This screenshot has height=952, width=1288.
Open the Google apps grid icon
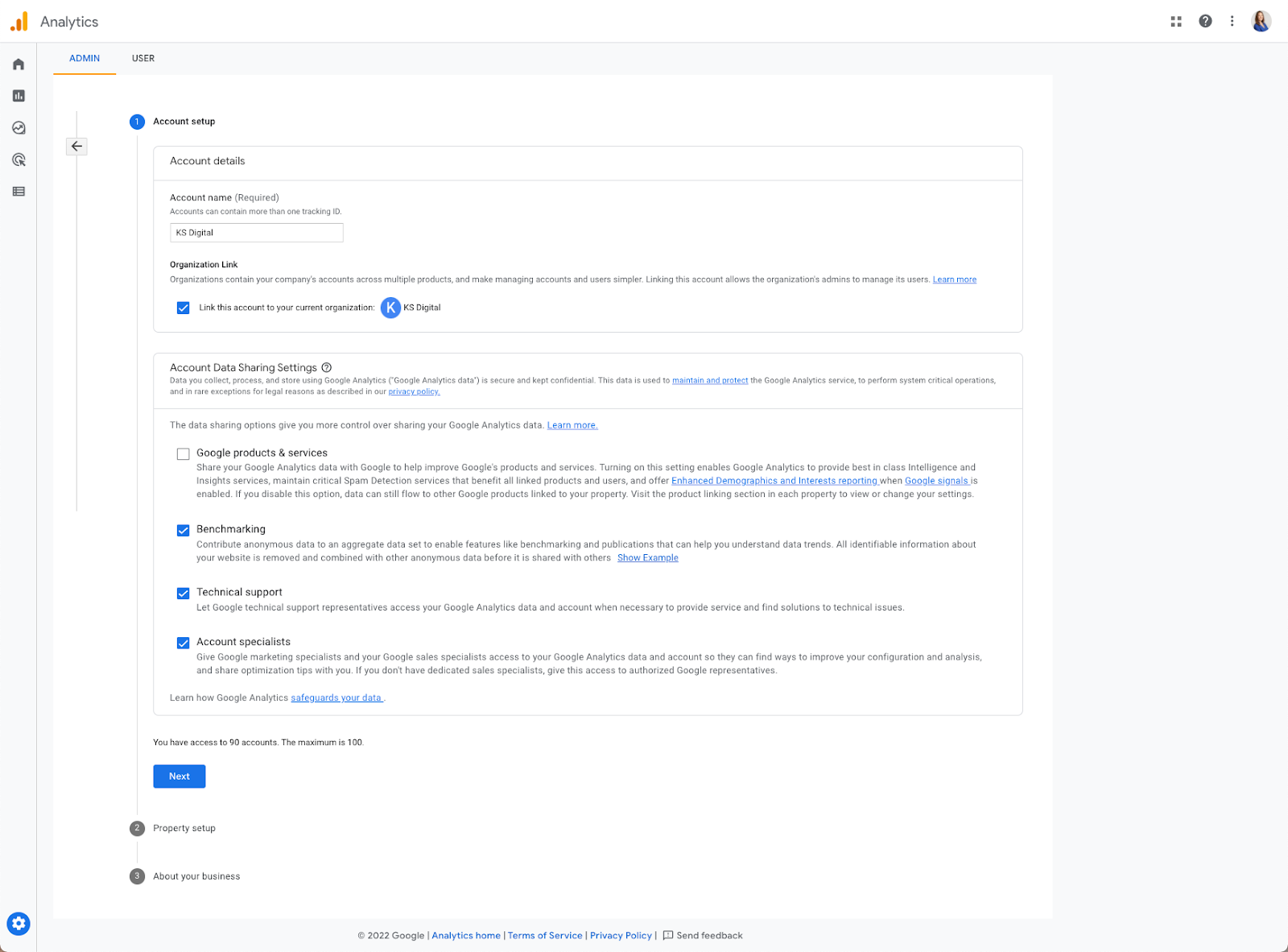click(1176, 22)
